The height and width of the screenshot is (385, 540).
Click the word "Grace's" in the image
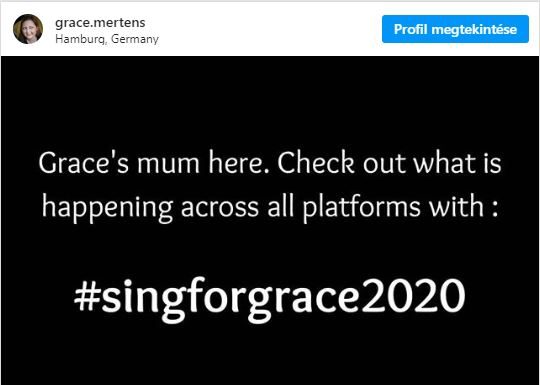tap(84, 162)
